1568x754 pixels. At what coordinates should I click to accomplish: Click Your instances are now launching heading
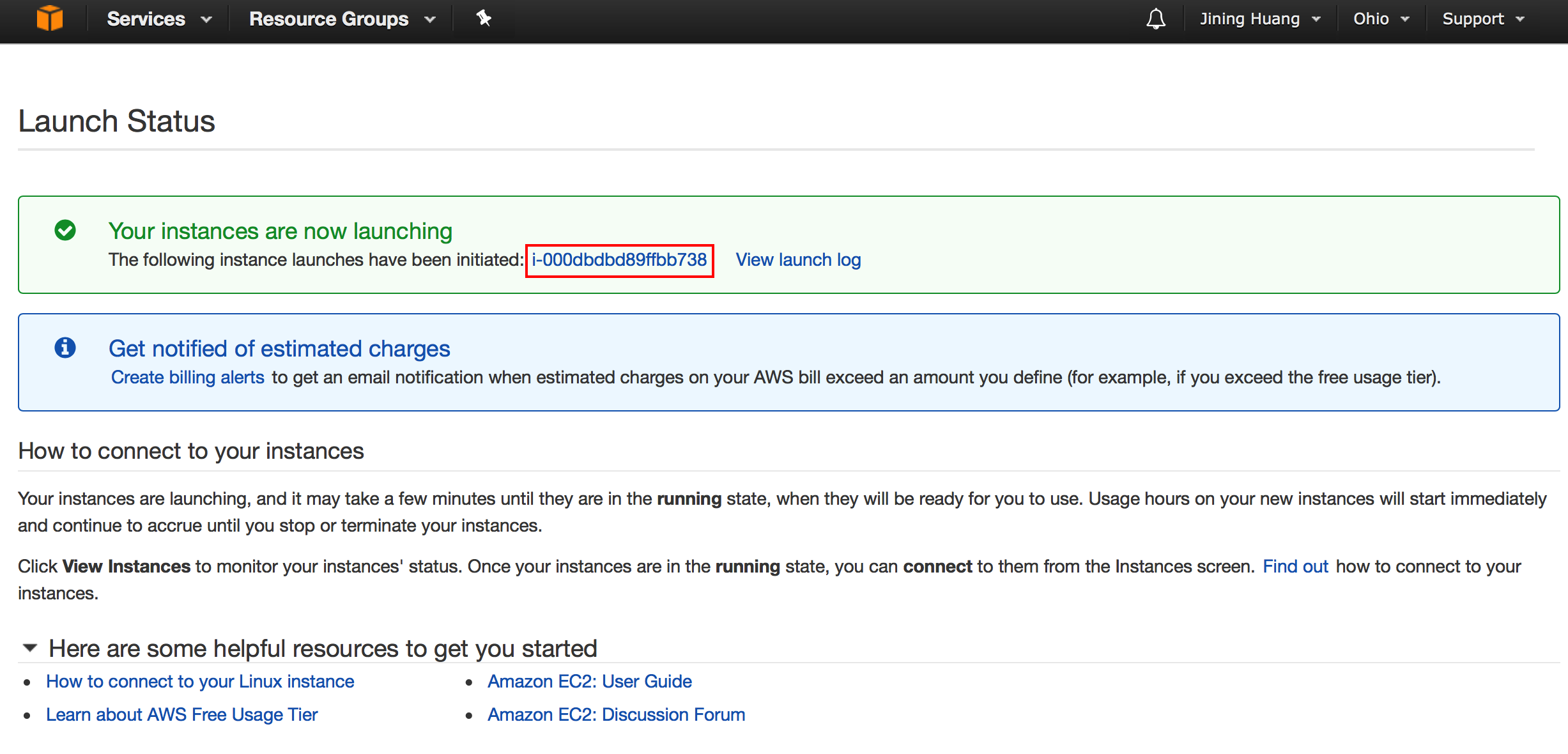(281, 231)
